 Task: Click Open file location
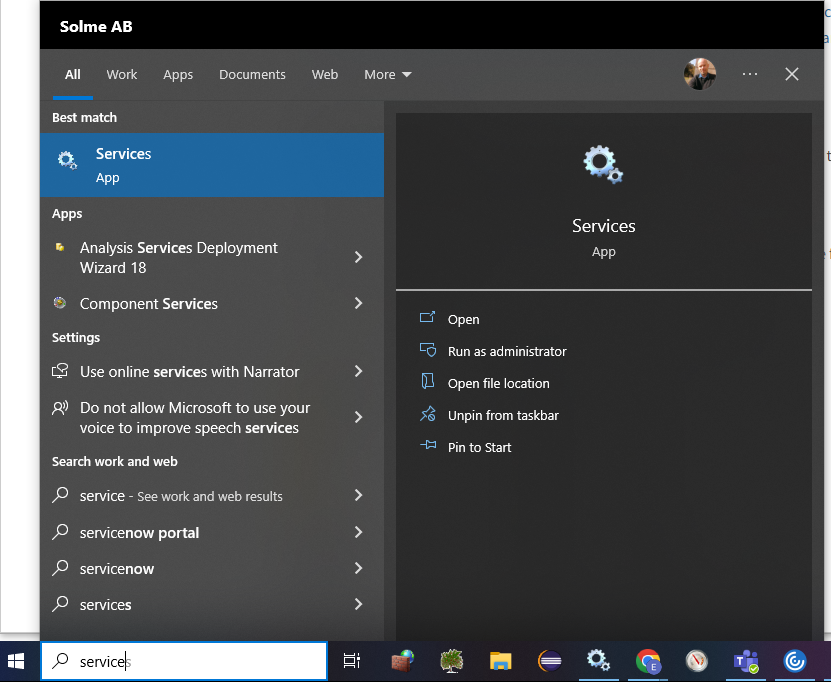(x=498, y=383)
